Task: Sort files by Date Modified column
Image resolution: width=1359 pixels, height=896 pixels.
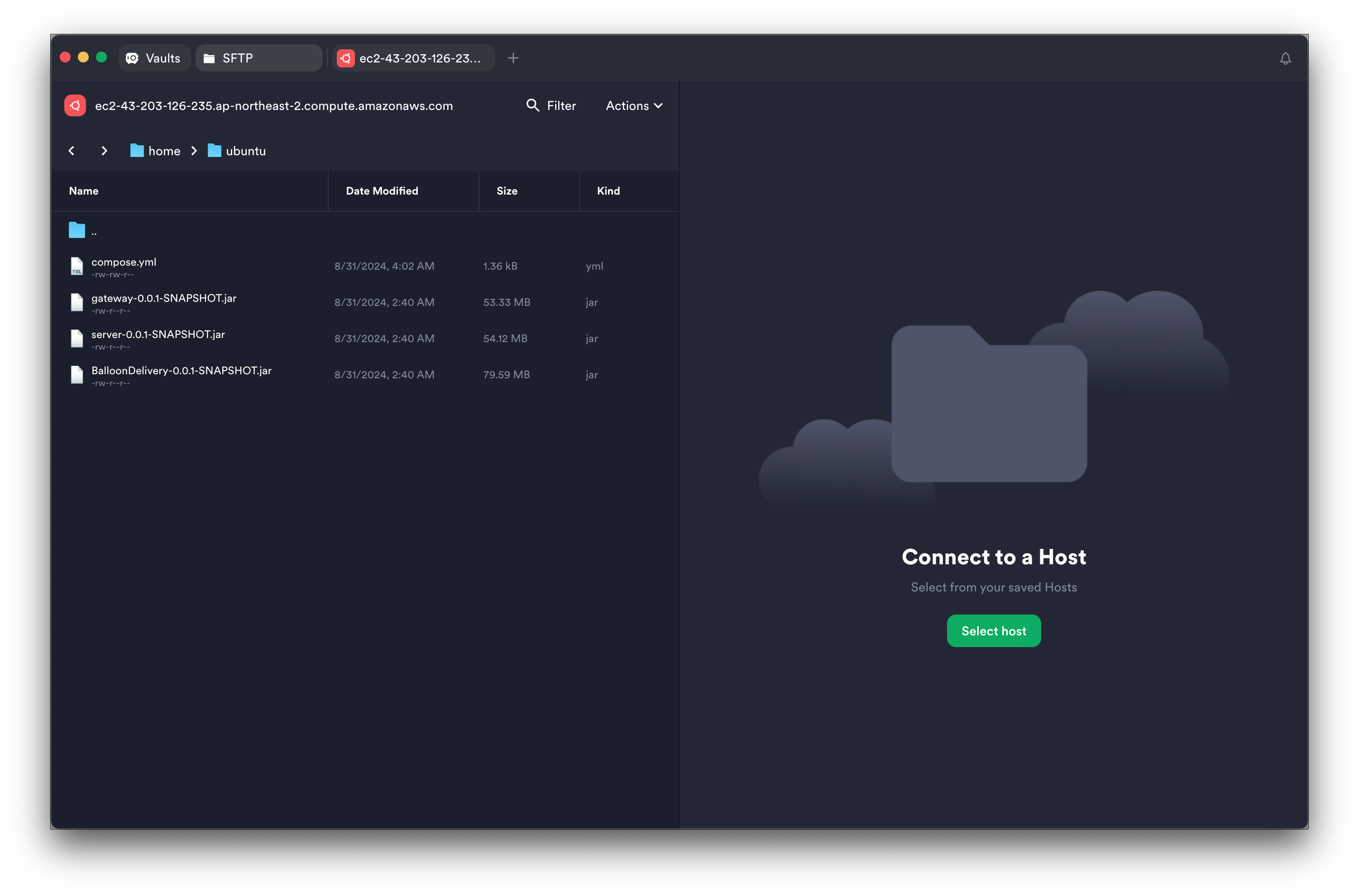Action: 382,191
